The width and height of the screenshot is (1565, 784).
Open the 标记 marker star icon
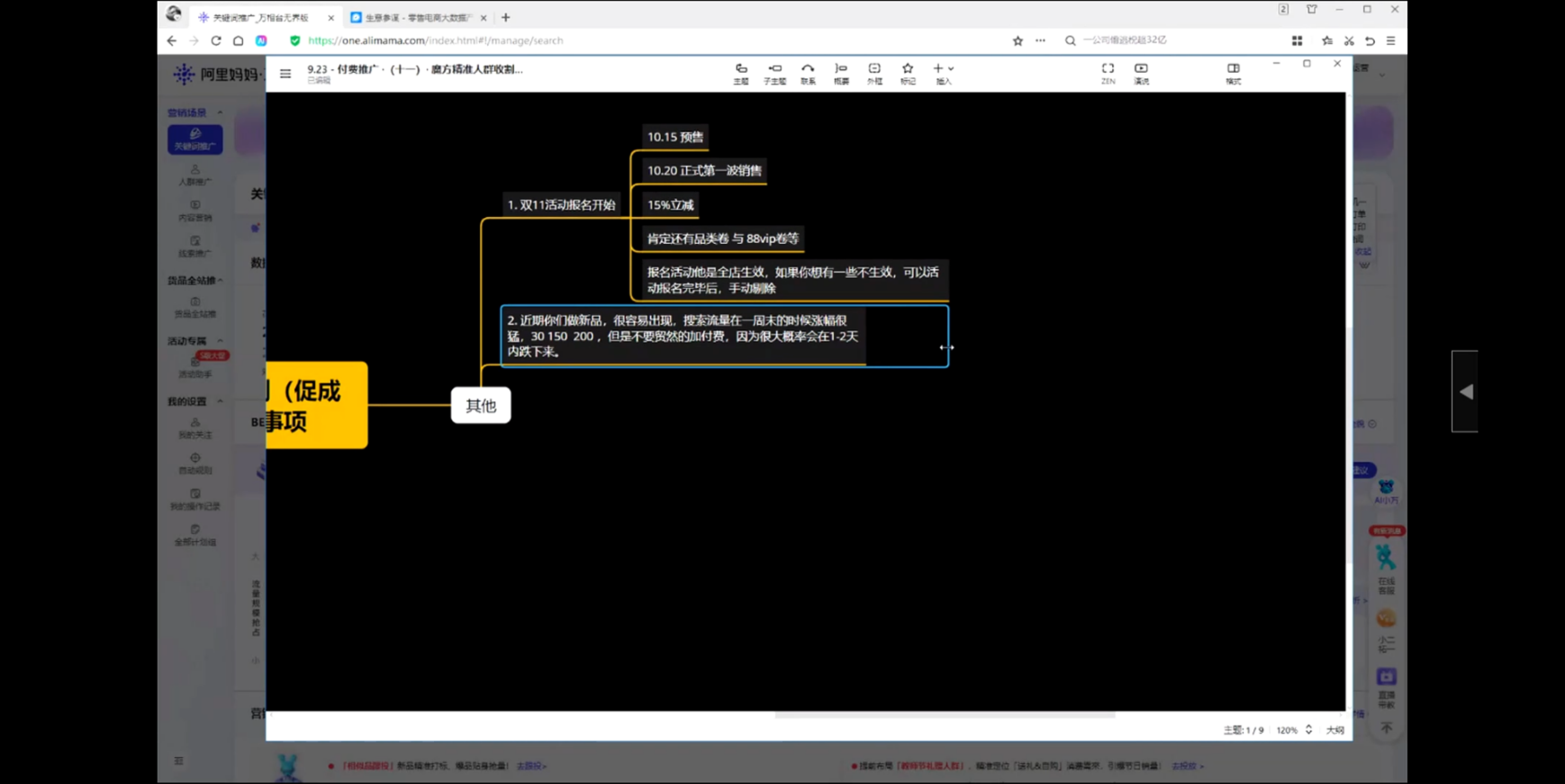pyautogui.click(x=908, y=73)
